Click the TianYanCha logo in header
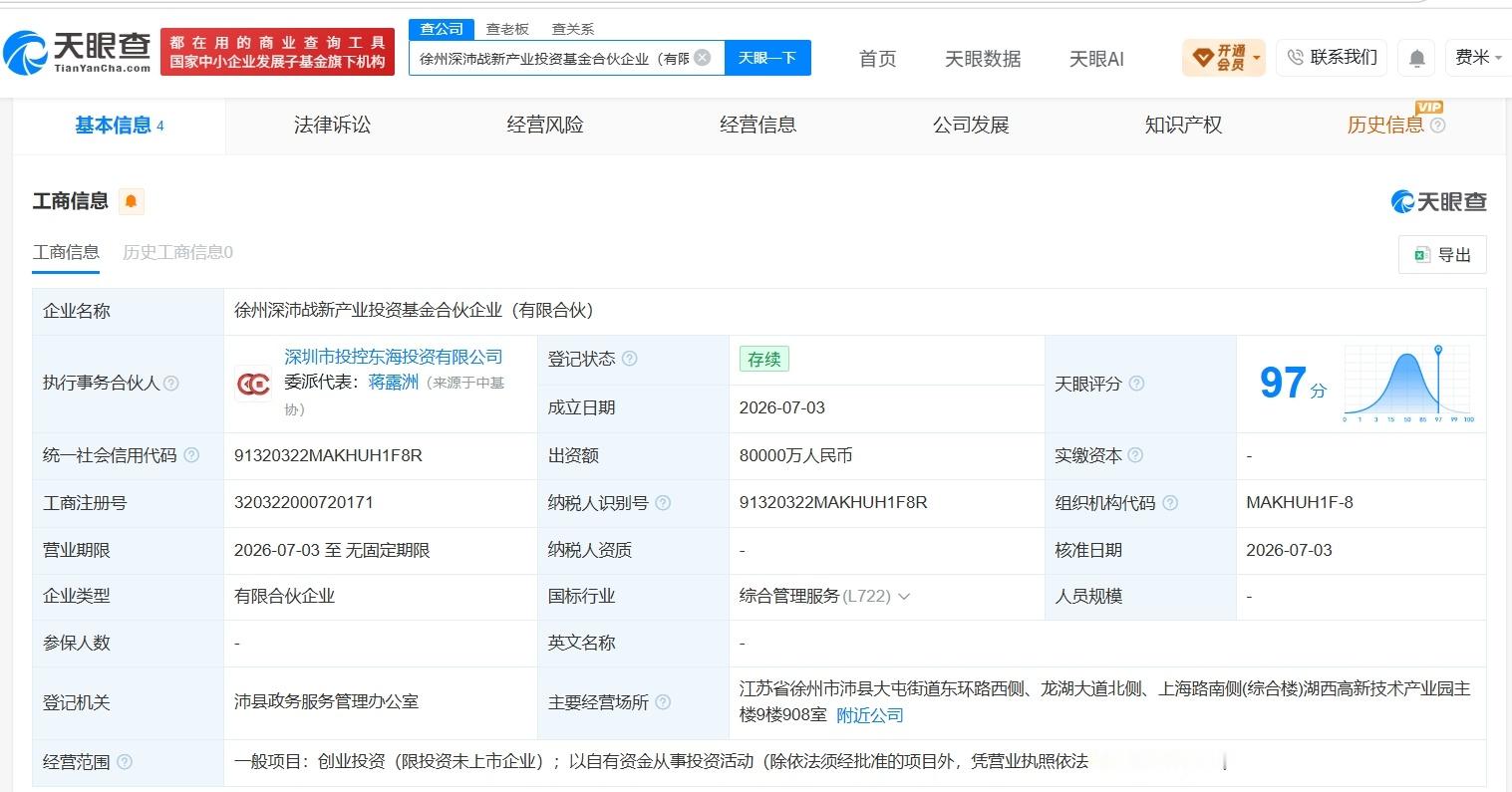 (x=77, y=52)
